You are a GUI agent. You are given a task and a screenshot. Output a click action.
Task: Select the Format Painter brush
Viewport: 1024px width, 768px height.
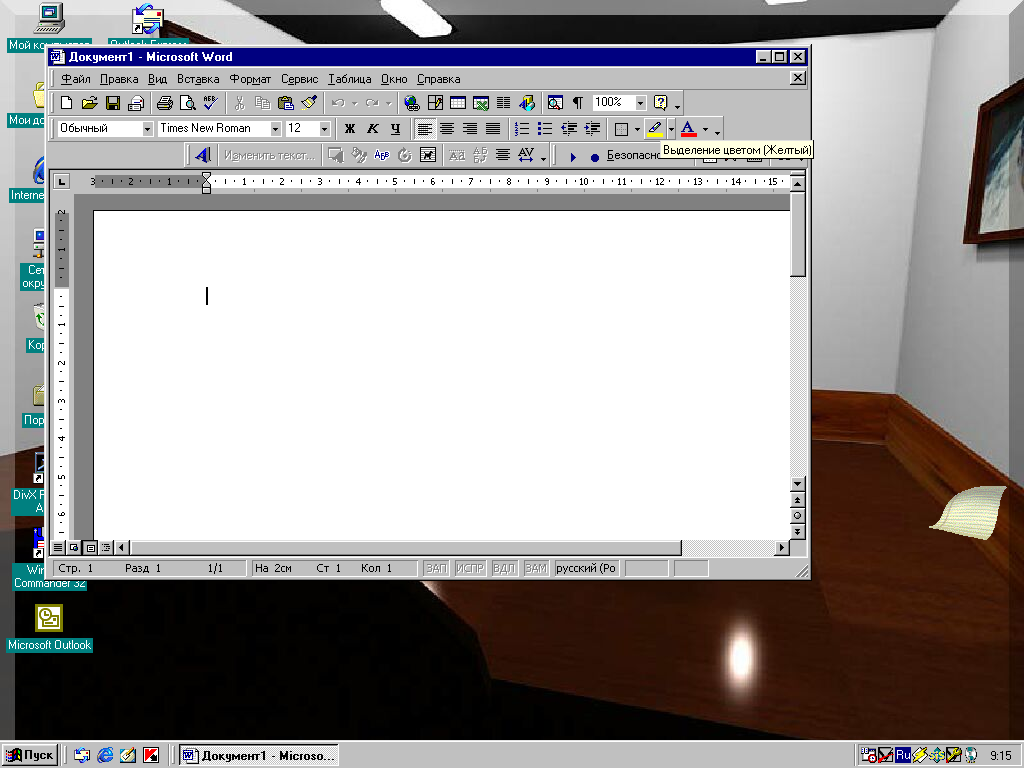(x=309, y=103)
